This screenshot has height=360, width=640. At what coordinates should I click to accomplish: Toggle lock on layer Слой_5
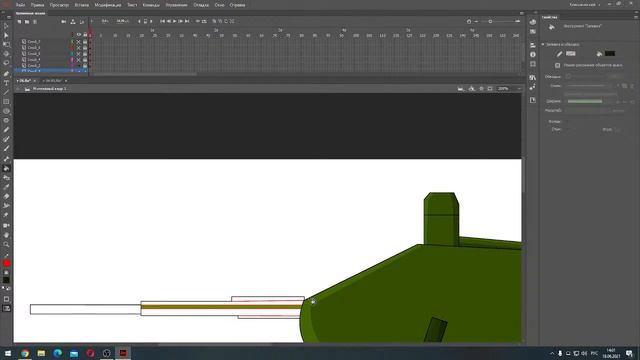click(x=85, y=53)
